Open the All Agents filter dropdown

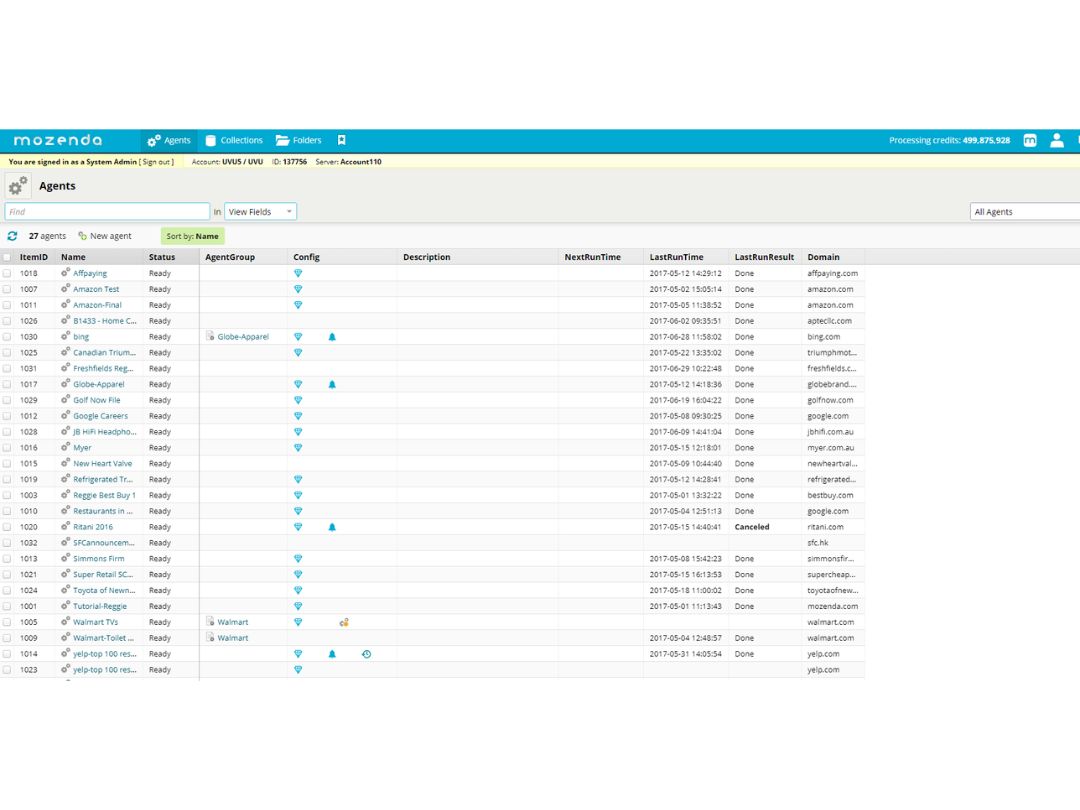[1025, 212]
